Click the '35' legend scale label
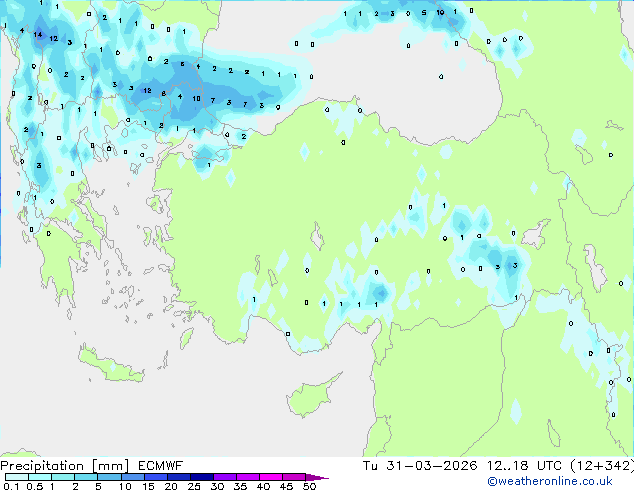This screenshot has height=490, width=634. [240, 486]
